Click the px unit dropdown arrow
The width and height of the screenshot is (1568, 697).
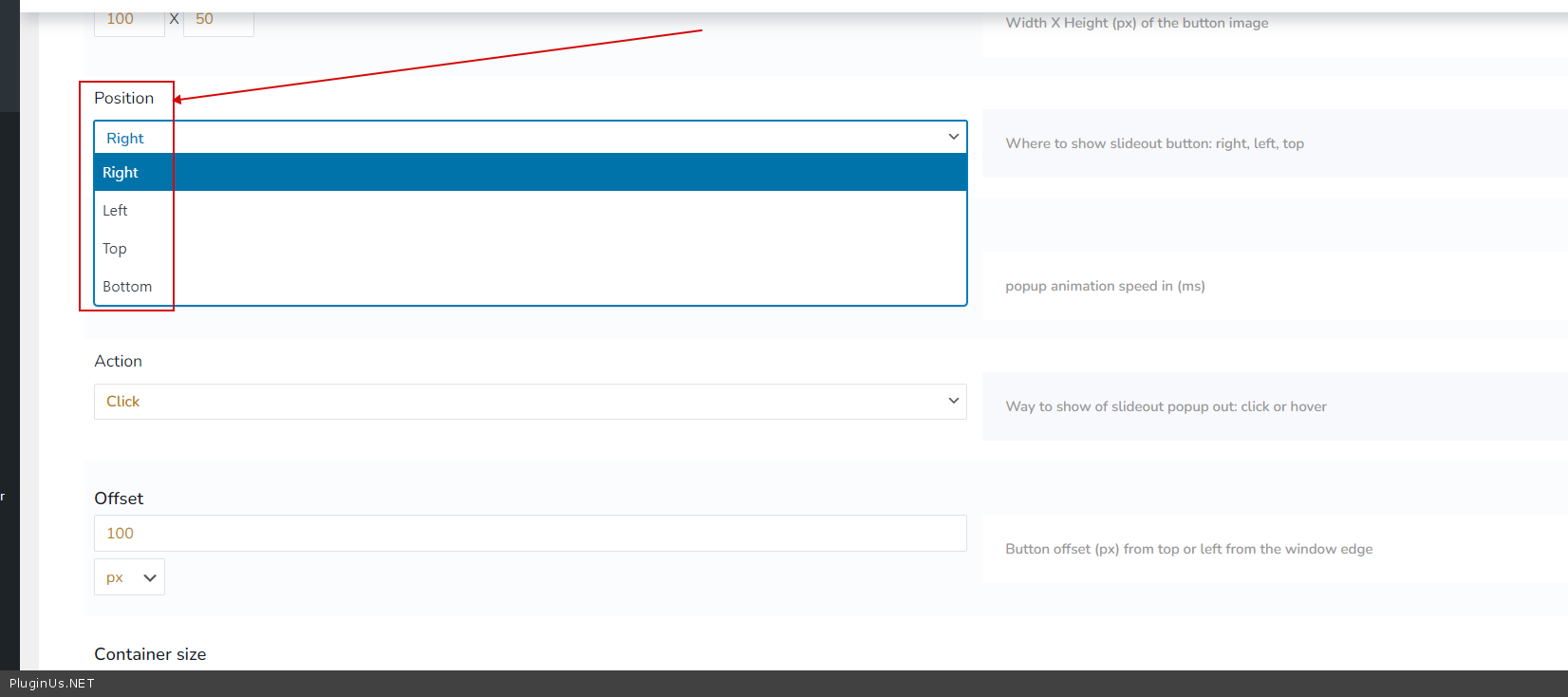tap(150, 577)
